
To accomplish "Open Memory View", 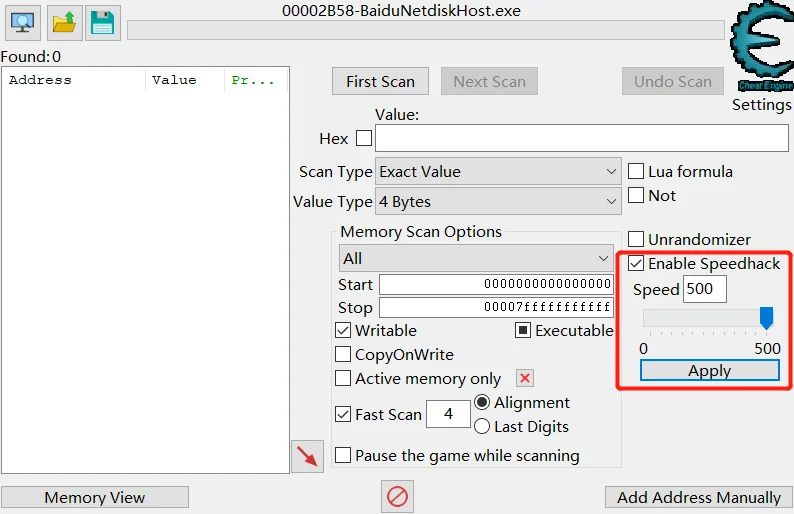I will point(95,497).
